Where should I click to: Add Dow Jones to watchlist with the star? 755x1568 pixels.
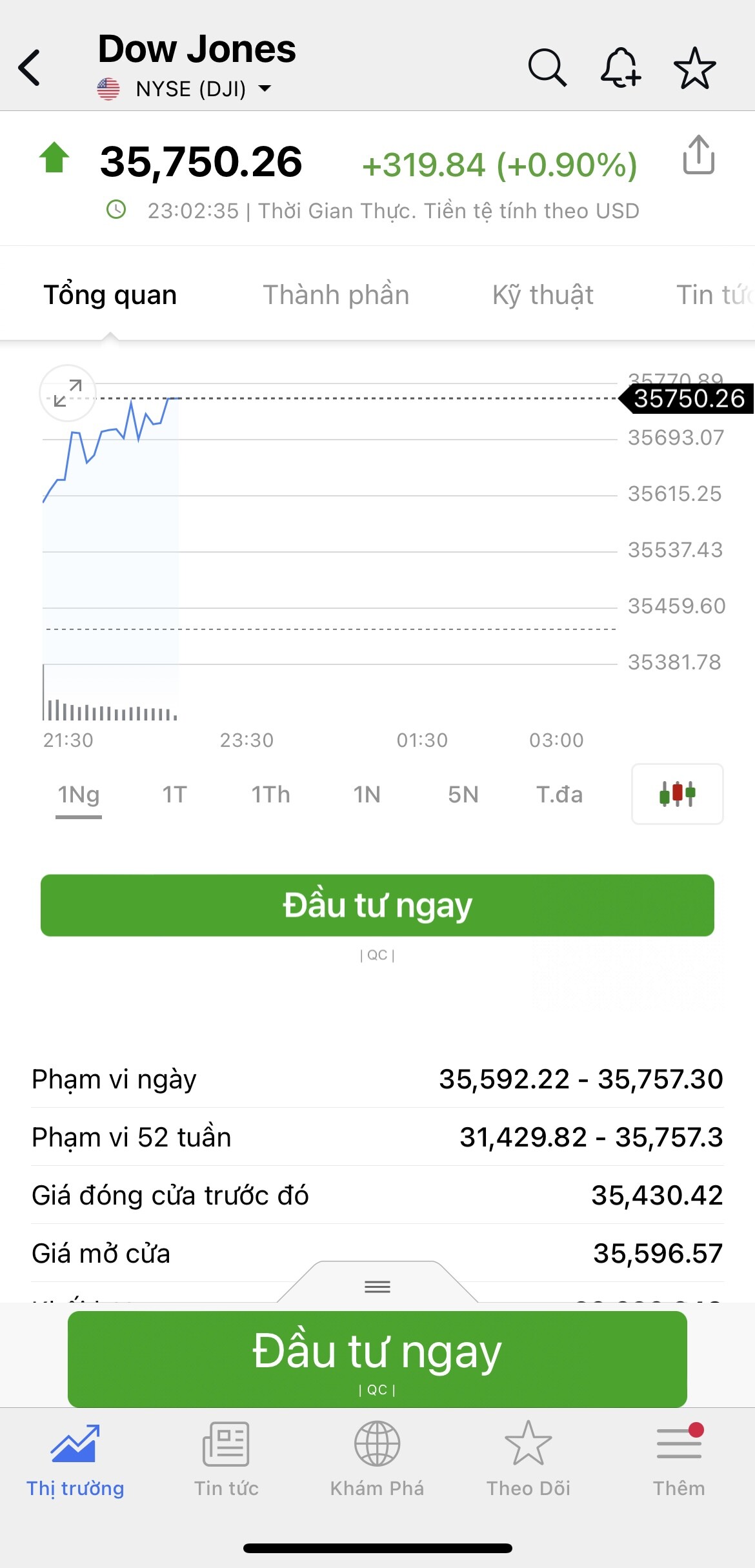tap(694, 67)
